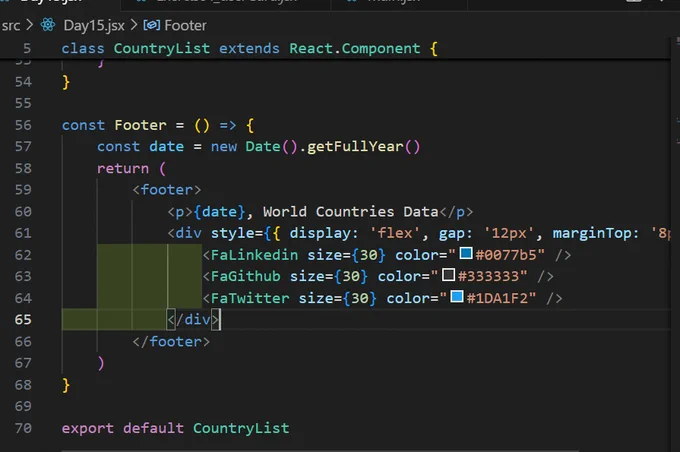The width and height of the screenshot is (680, 452).
Task: Click the FaLinkedin component name
Action: pos(255,255)
